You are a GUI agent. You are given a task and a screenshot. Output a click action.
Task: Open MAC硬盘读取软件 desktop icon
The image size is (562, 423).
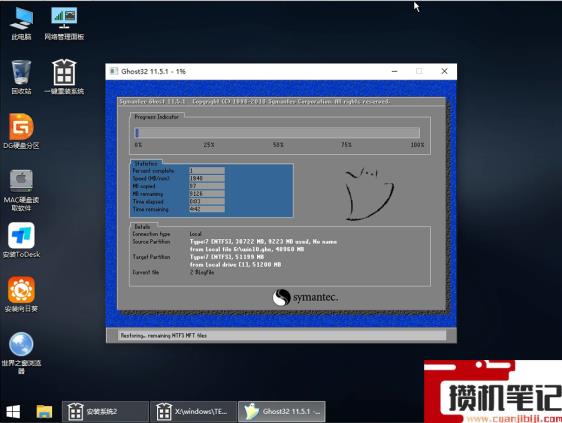[21, 190]
